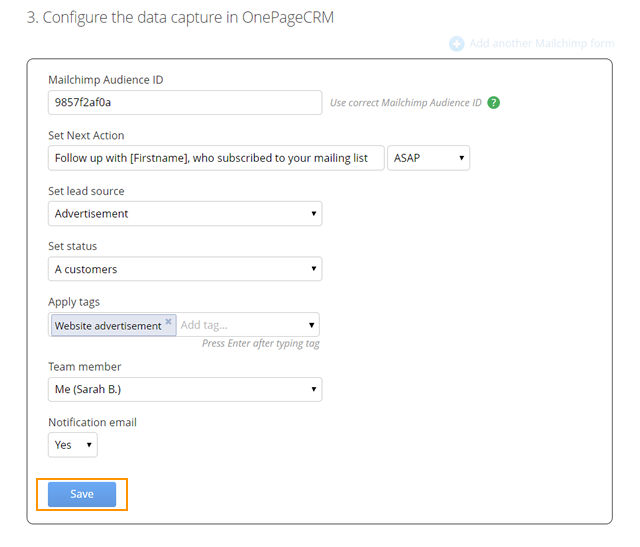Expand the Apply tags dropdown arrow

(311, 325)
